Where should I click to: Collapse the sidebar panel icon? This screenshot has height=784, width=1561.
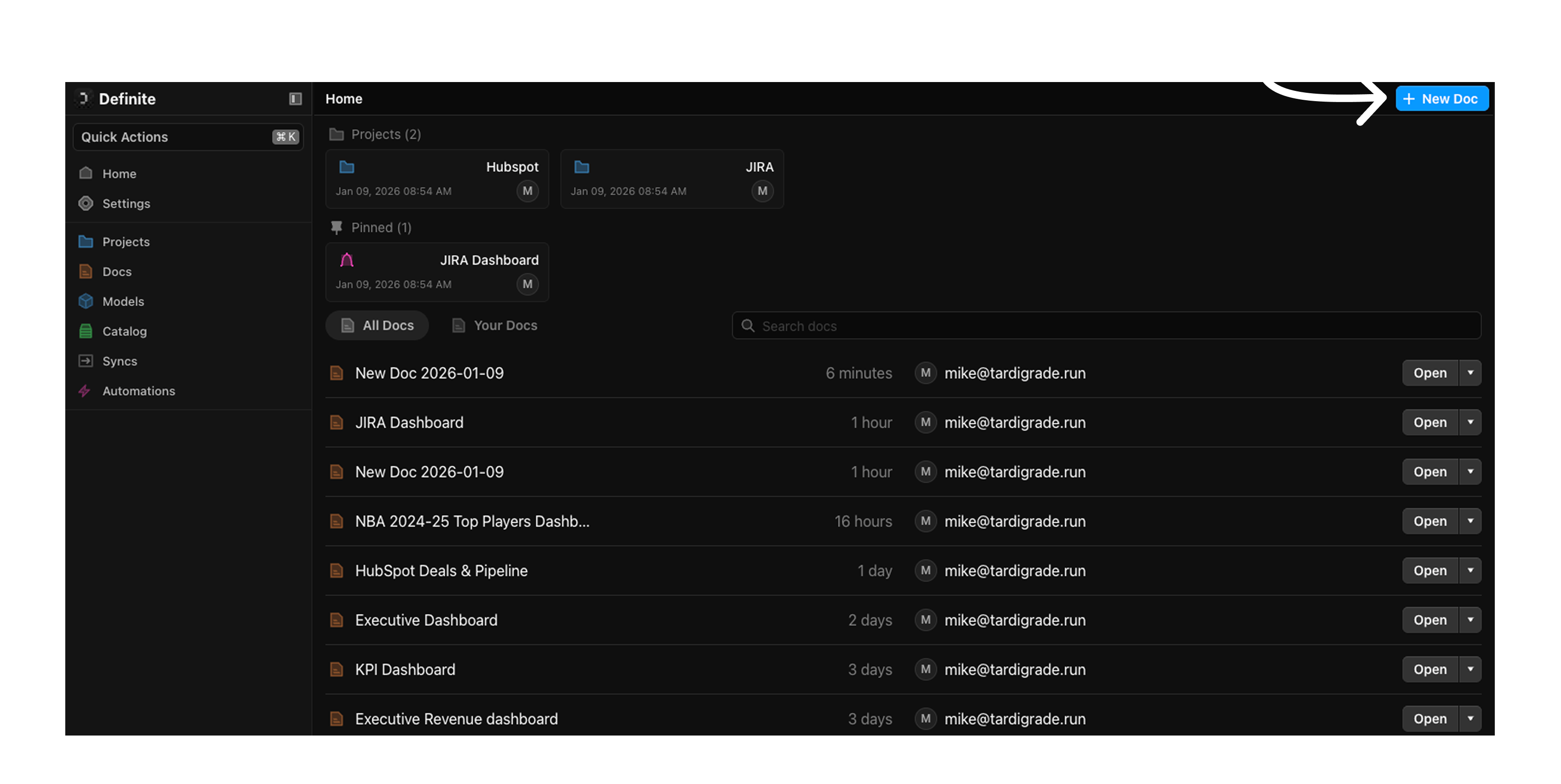click(x=295, y=99)
